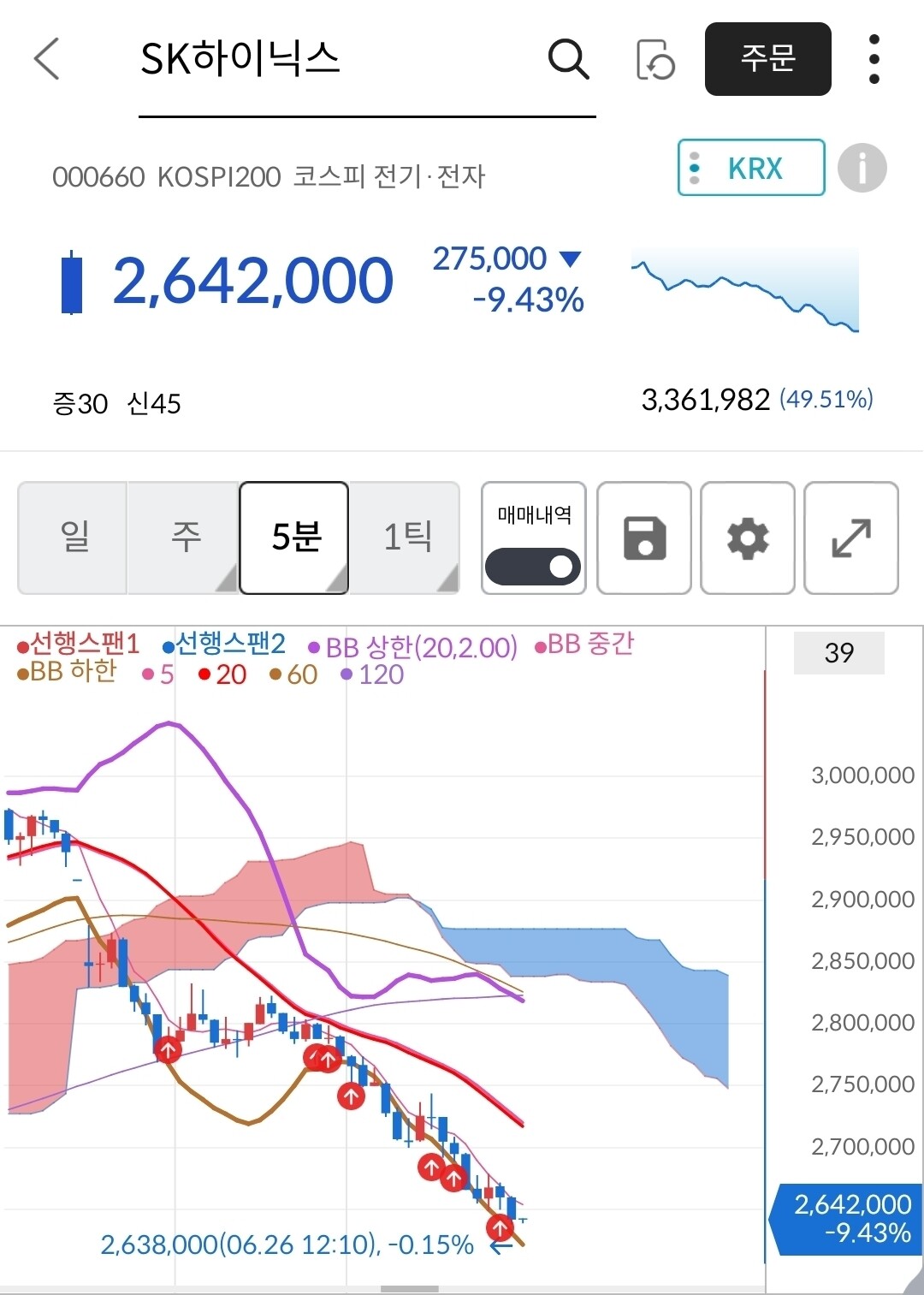Screen dimensions: 924x1295
Task: Tap the 000660 stock code text
Action: click(98, 177)
